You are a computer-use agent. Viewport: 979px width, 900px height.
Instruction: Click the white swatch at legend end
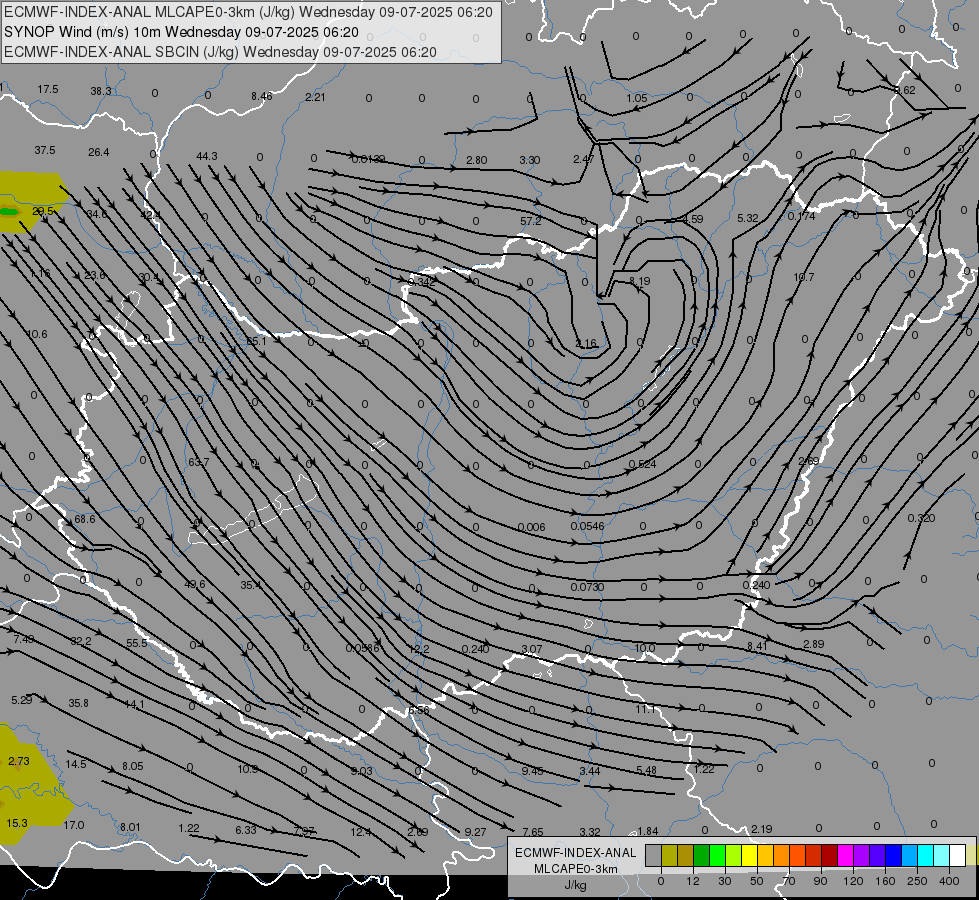(x=958, y=855)
